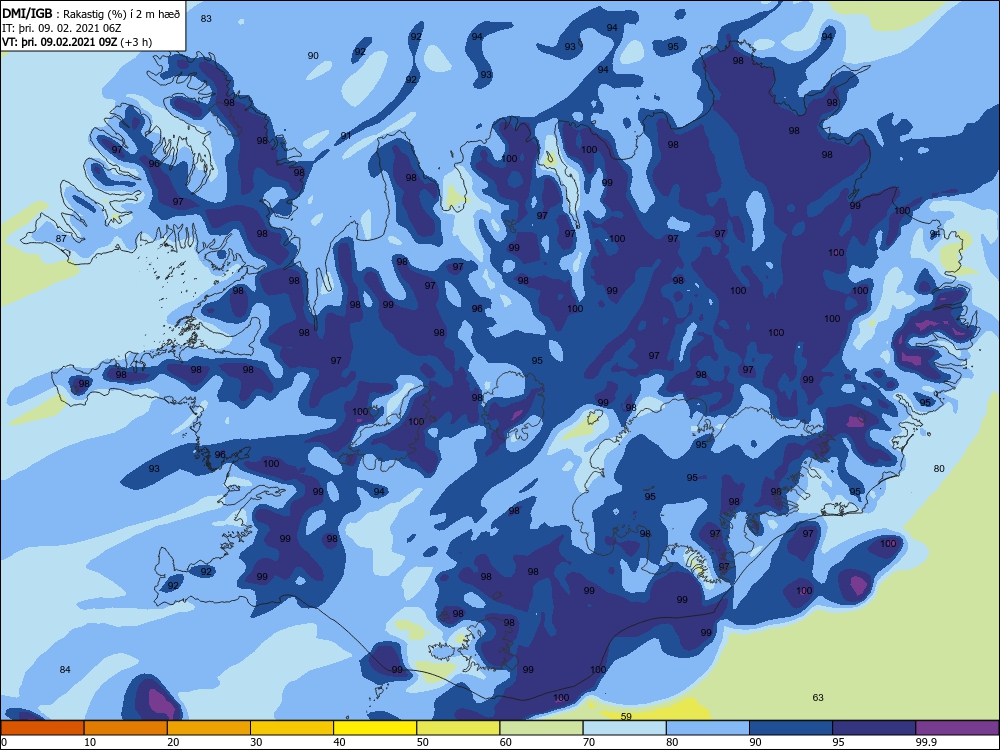This screenshot has height=750, width=1000.
Task: Click the map humidity value '91'
Action: coord(346,136)
